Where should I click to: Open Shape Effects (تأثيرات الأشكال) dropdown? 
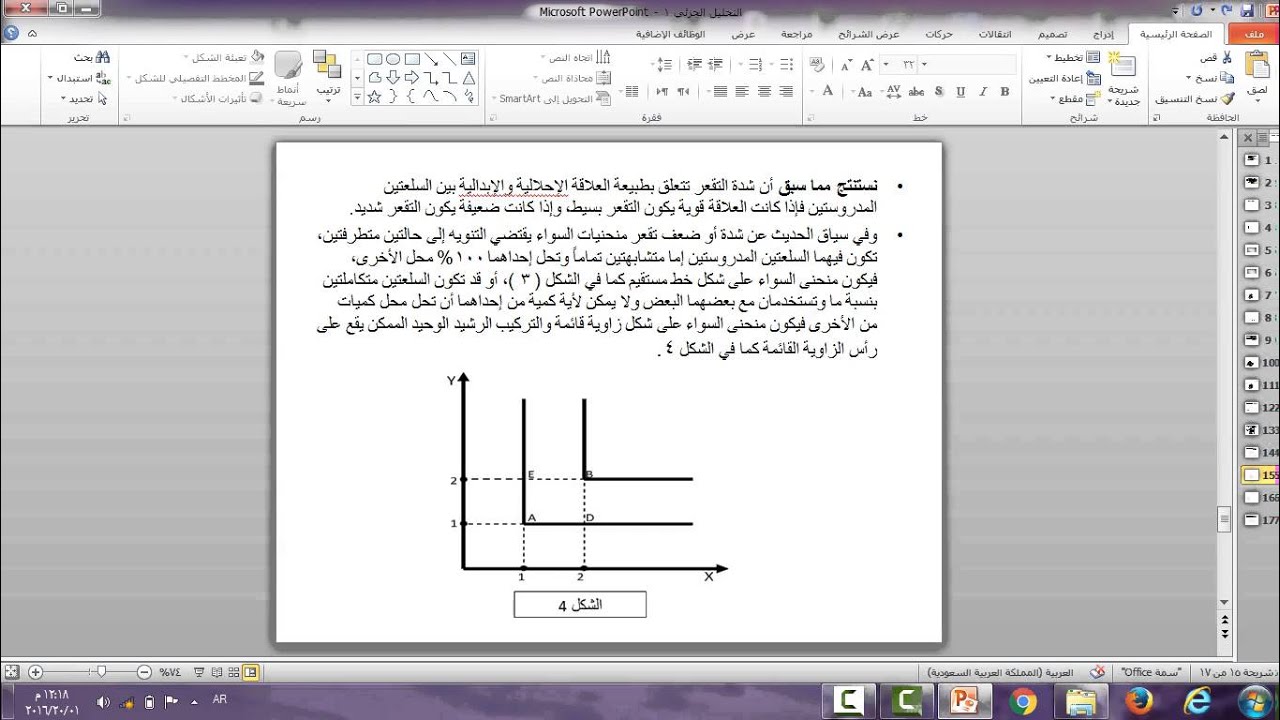217,99
